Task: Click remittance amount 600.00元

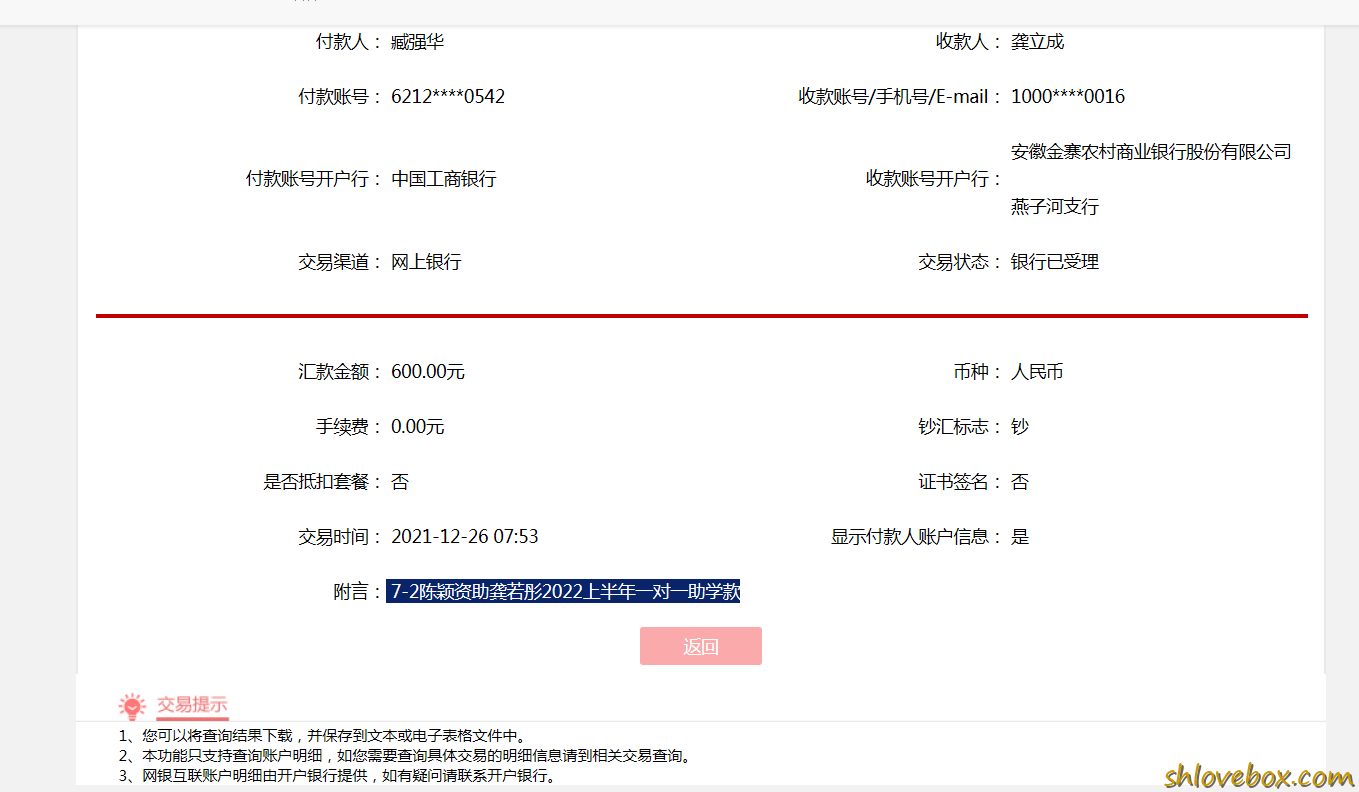Action: [428, 372]
